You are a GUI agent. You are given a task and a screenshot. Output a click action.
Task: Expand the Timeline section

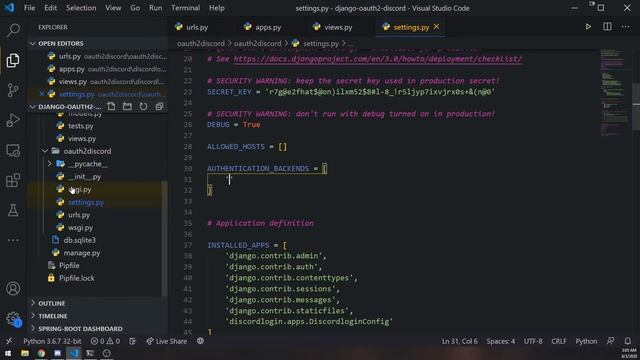click(x=52, y=316)
